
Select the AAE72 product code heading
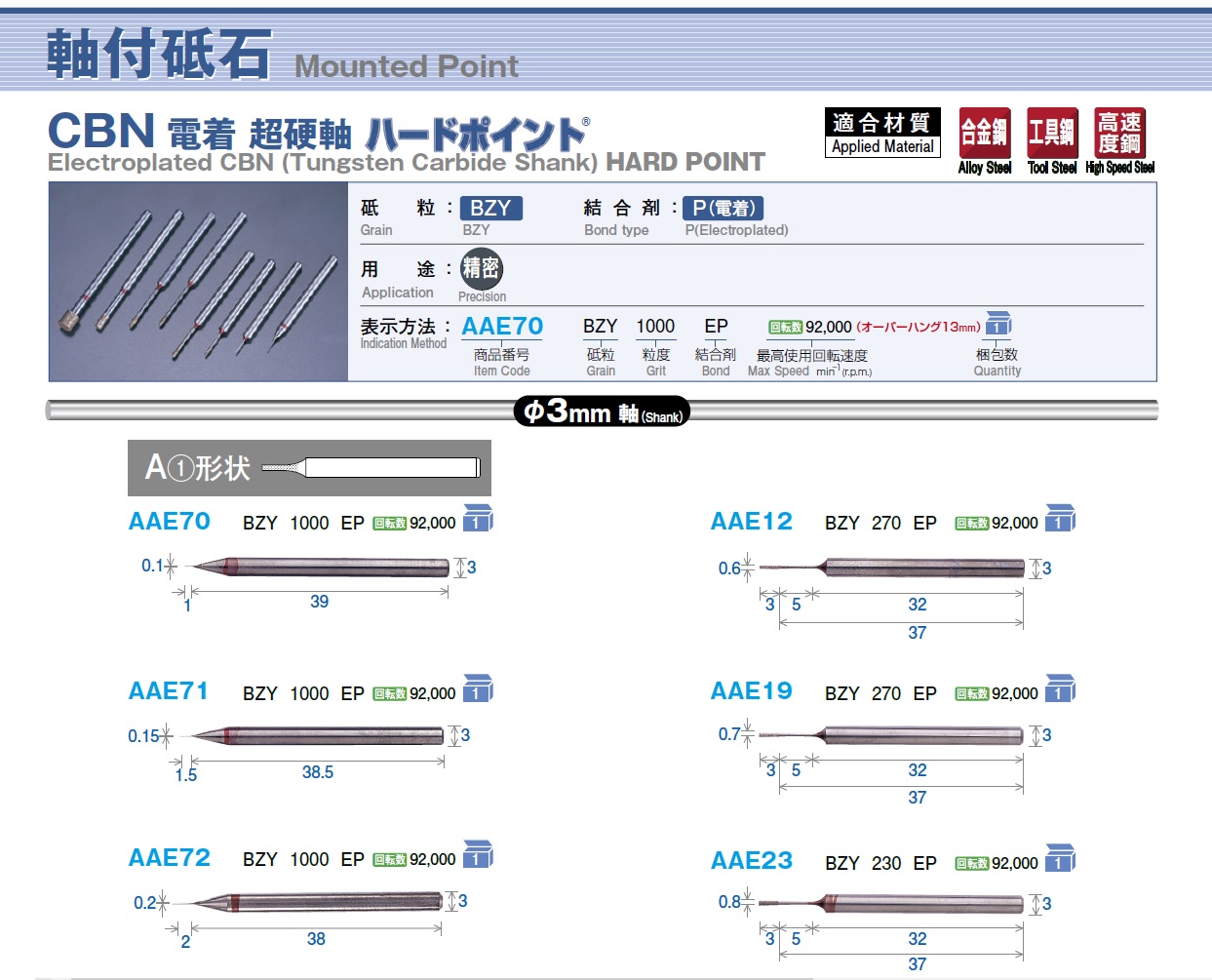(x=170, y=858)
